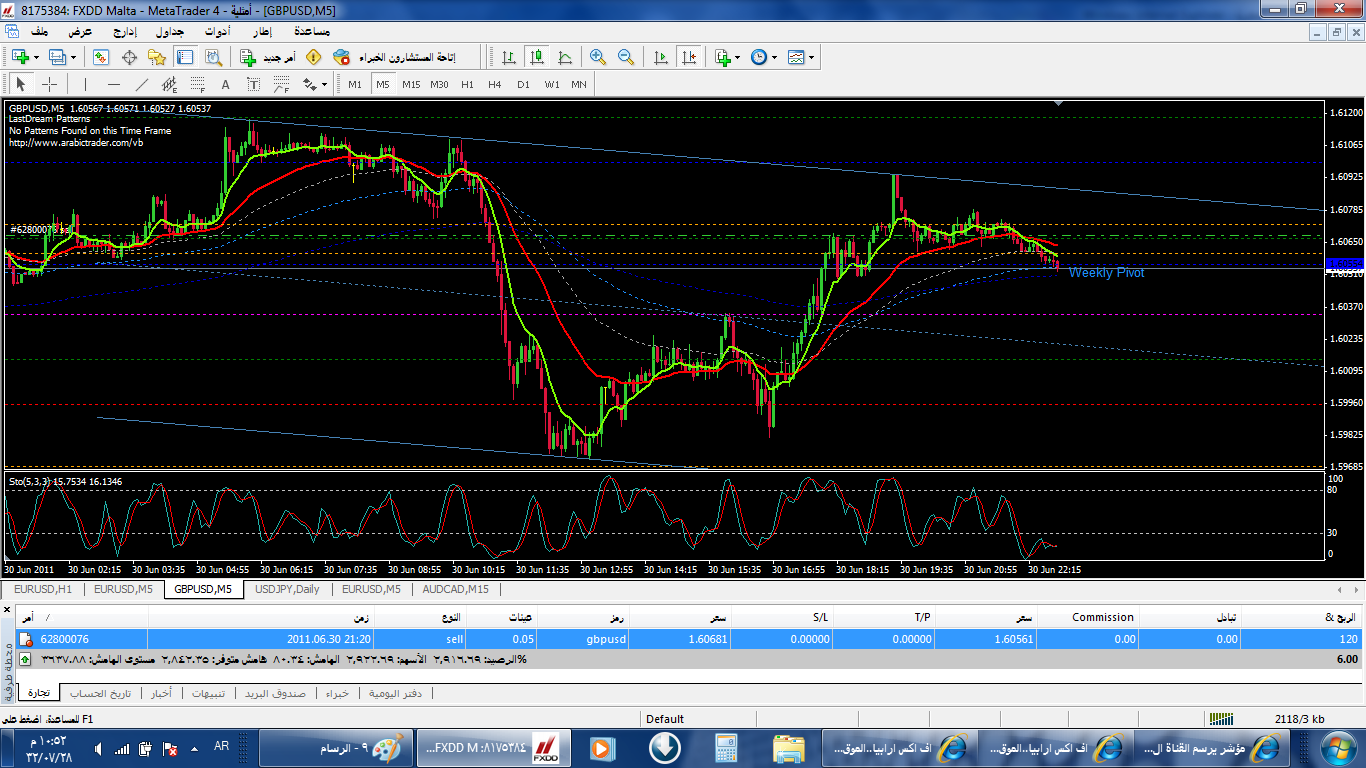Switch to MN timeframe
The width and height of the screenshot is (1366, 768).
(x=579, y=84)
